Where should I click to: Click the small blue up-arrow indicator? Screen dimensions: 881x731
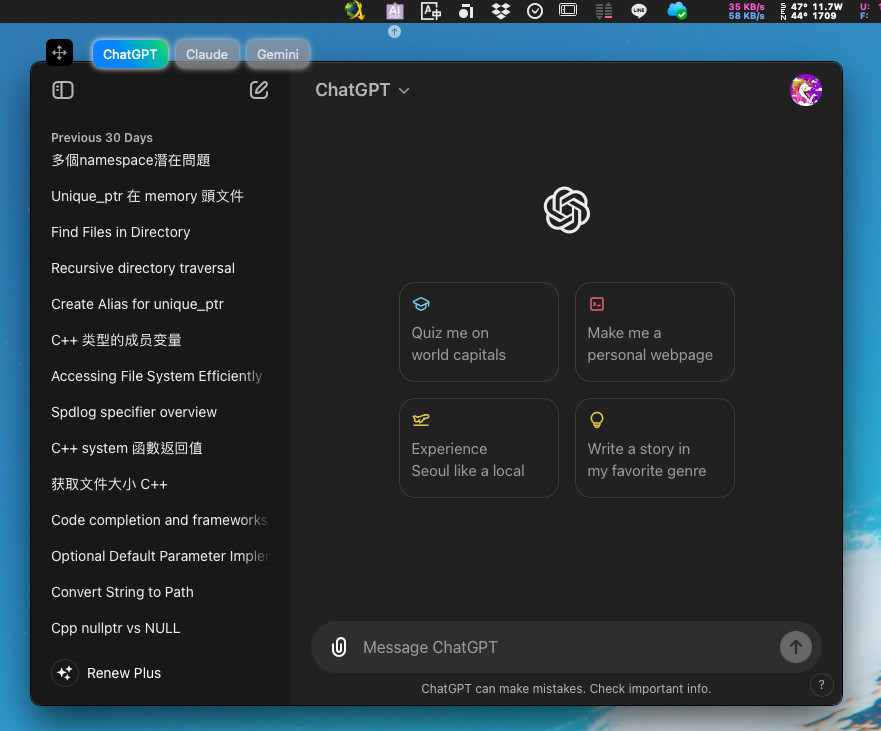pos(394,32)
